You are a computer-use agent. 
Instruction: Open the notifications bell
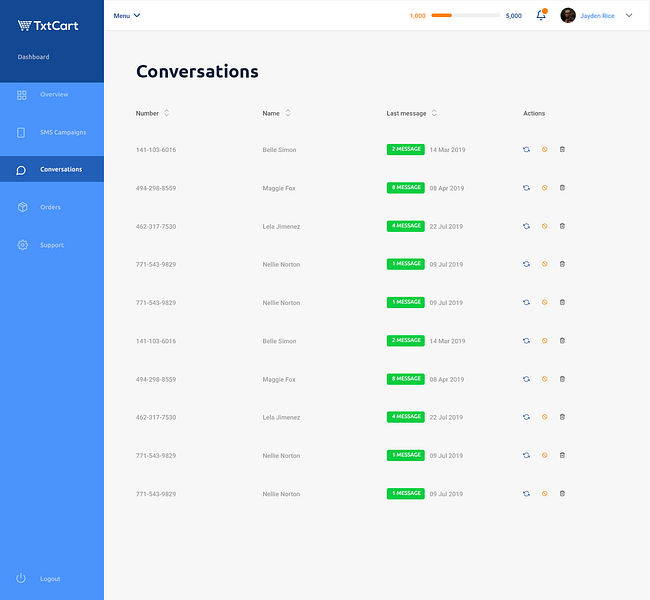[x=541, y=15]
